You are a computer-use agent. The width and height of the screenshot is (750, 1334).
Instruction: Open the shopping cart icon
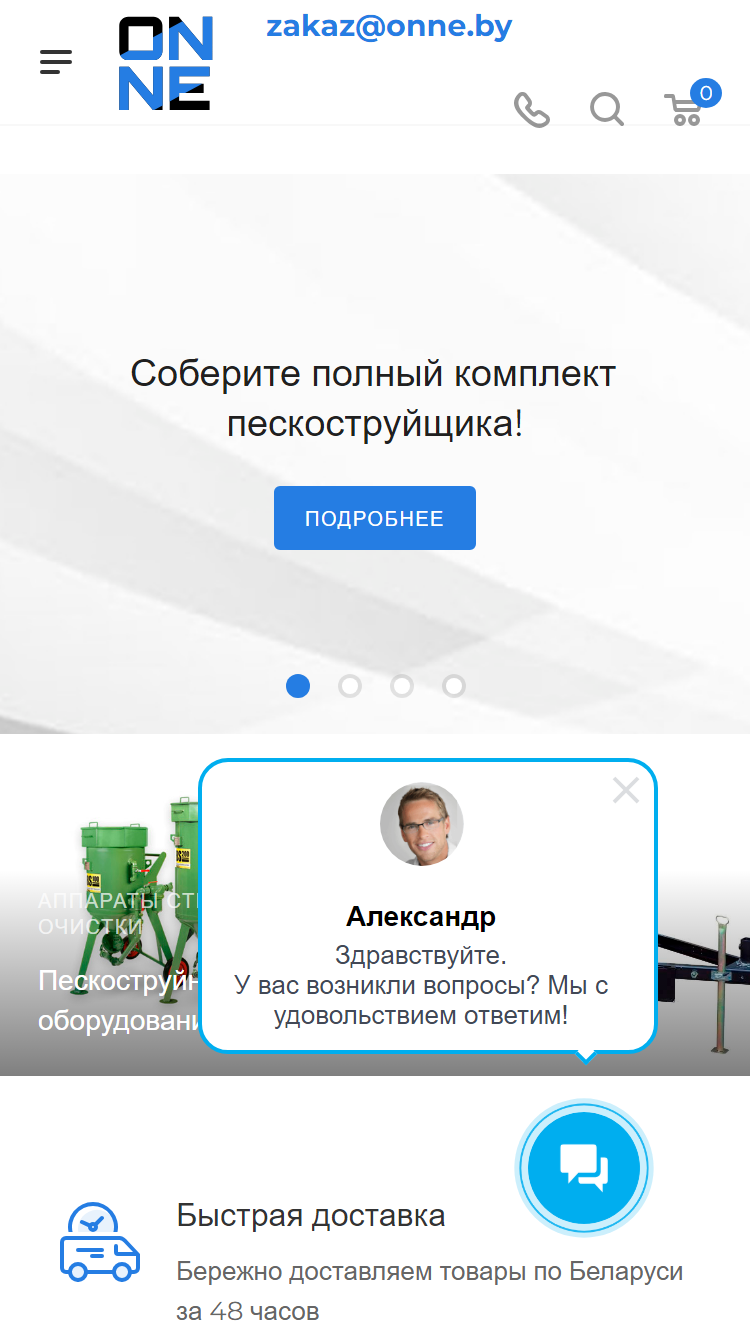pyautogui.click(x=684, y=109)
